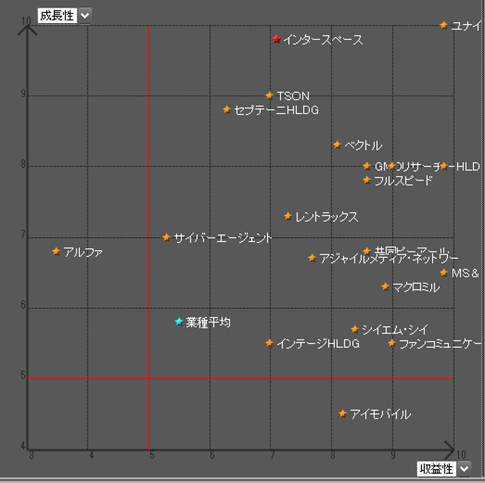Select the アルファ star marker
This screenshot has height=483, width=485.
pos(56,252)
